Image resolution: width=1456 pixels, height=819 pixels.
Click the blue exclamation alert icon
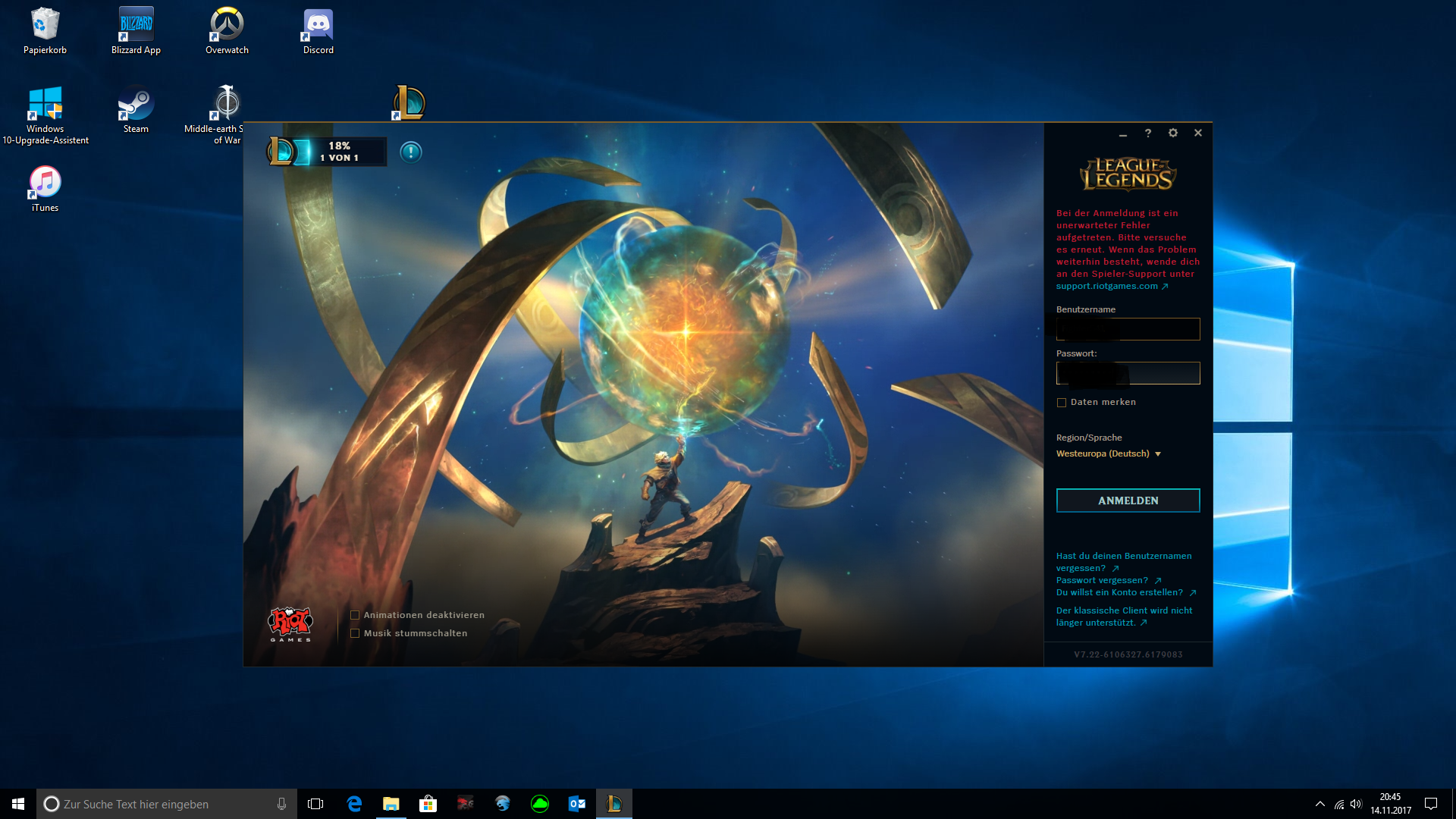point(410,152)
